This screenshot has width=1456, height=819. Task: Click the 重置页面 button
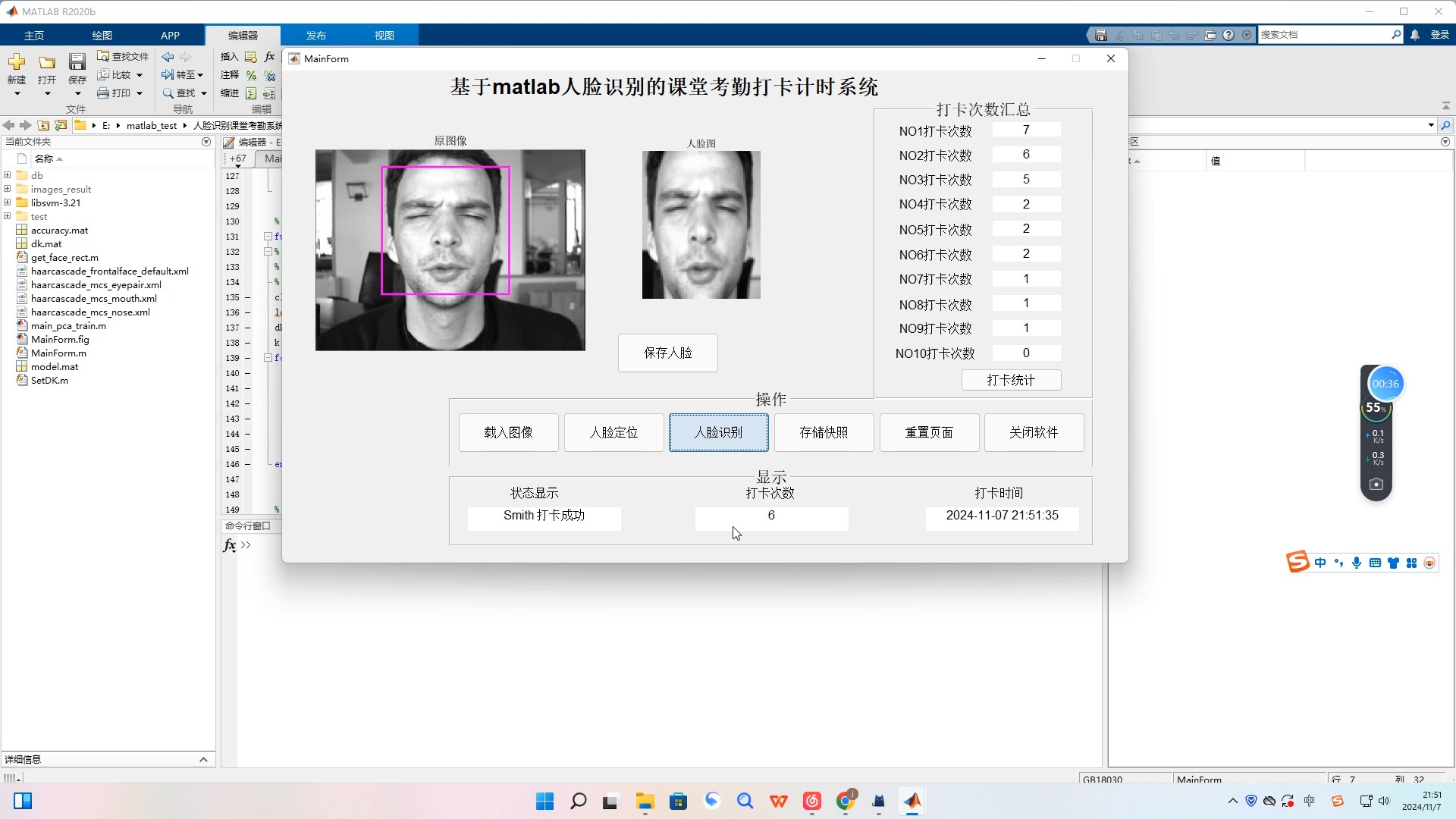click(929, 432)
